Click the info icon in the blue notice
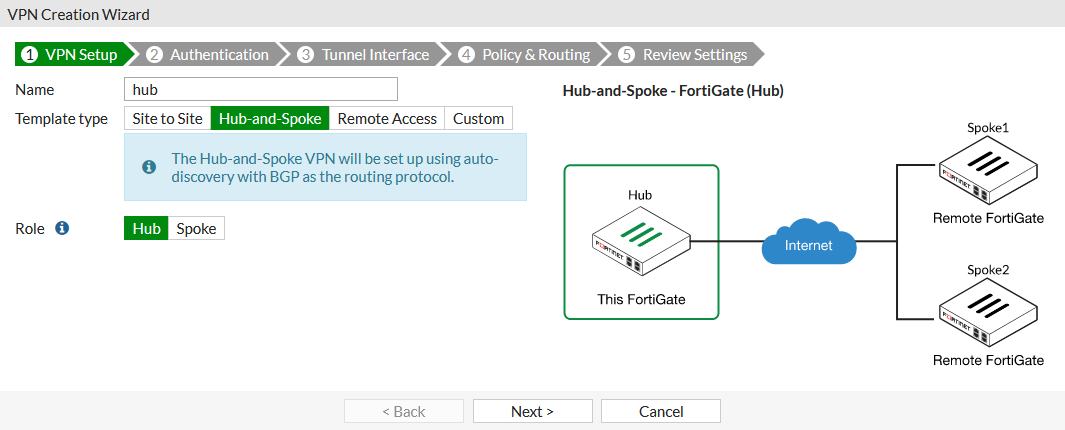 [149, 167]
